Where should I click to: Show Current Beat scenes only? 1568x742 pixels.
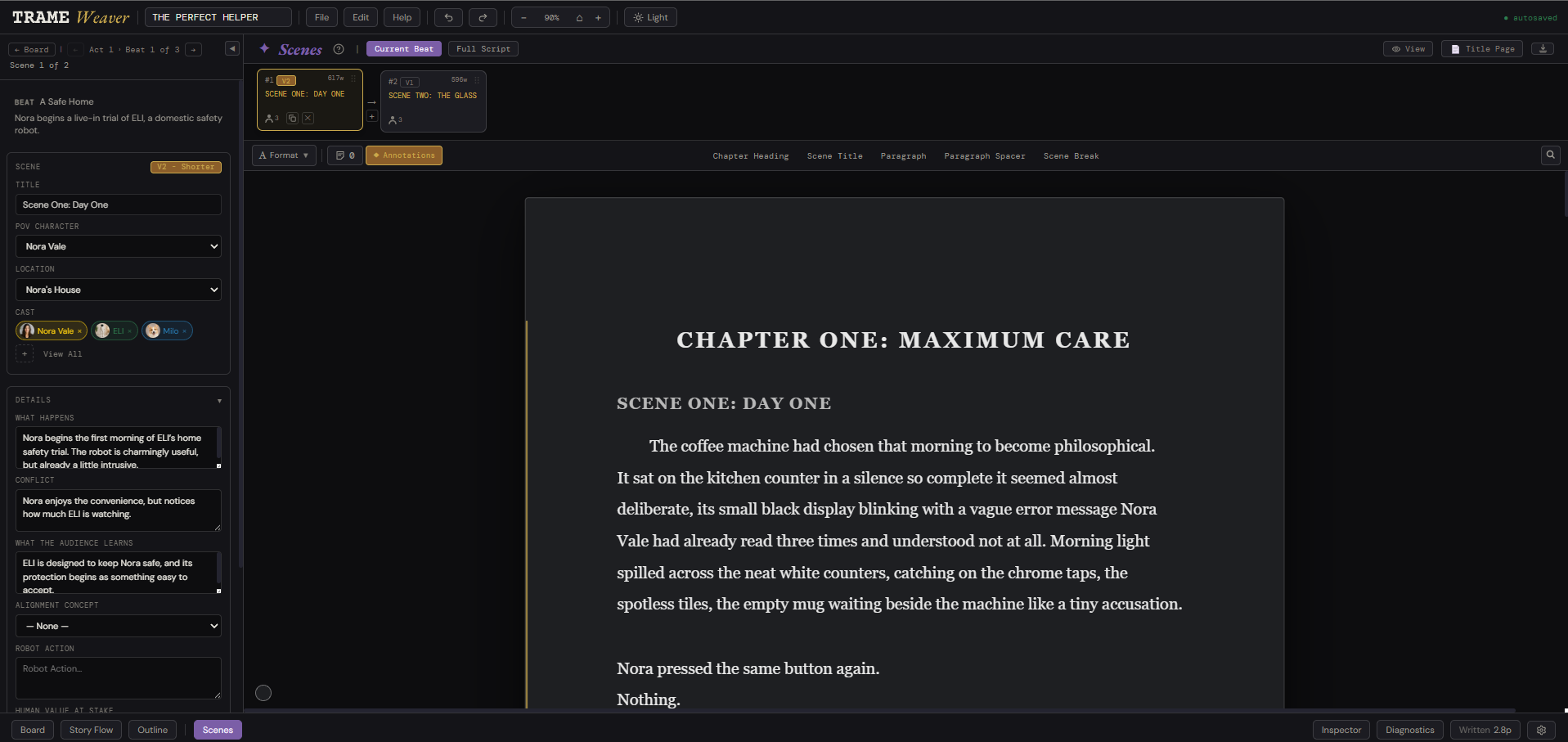[x=404, y=49]
